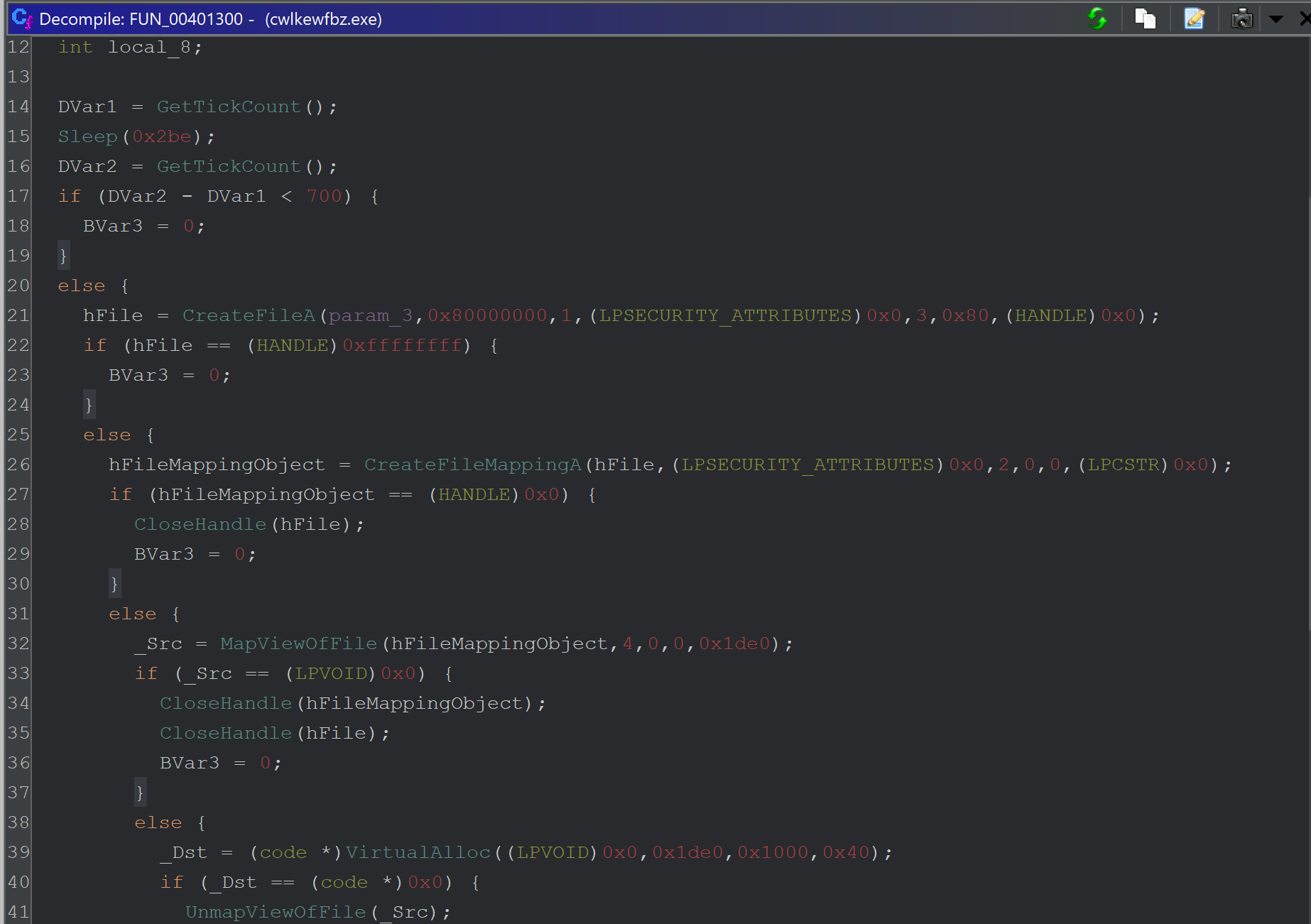Click CloseHandle(hFileMappingObject) on line 34
The height and width of the screenshot is (924, 1311).
pos(226,703)
